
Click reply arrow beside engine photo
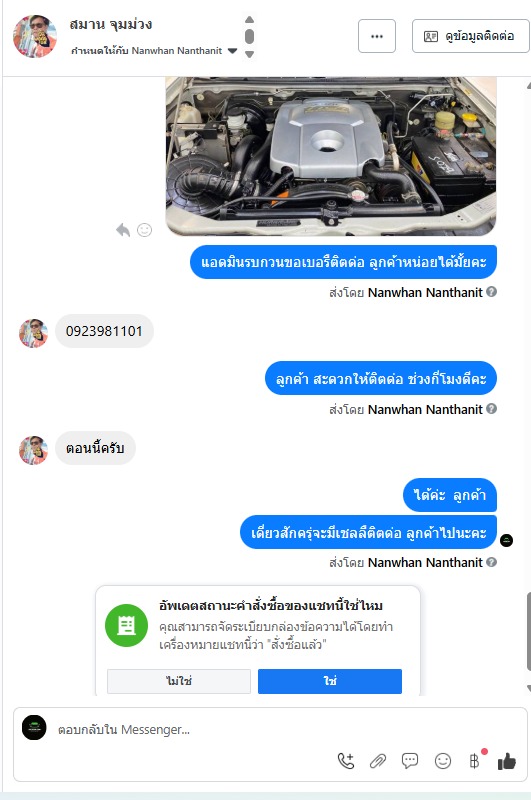(123, 230)
